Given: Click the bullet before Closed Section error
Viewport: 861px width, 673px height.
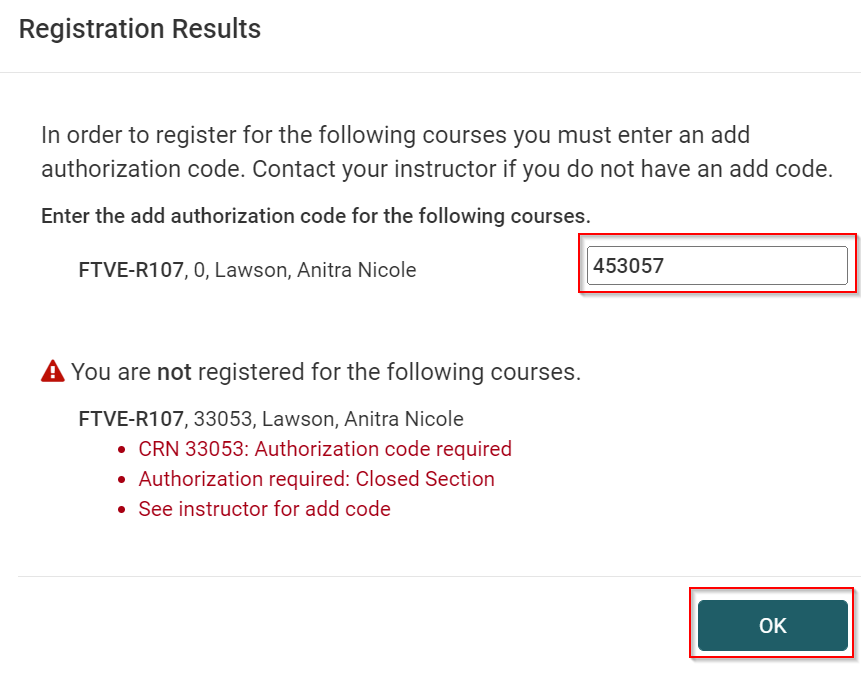Looking at the screenshot, I should 122,480.
